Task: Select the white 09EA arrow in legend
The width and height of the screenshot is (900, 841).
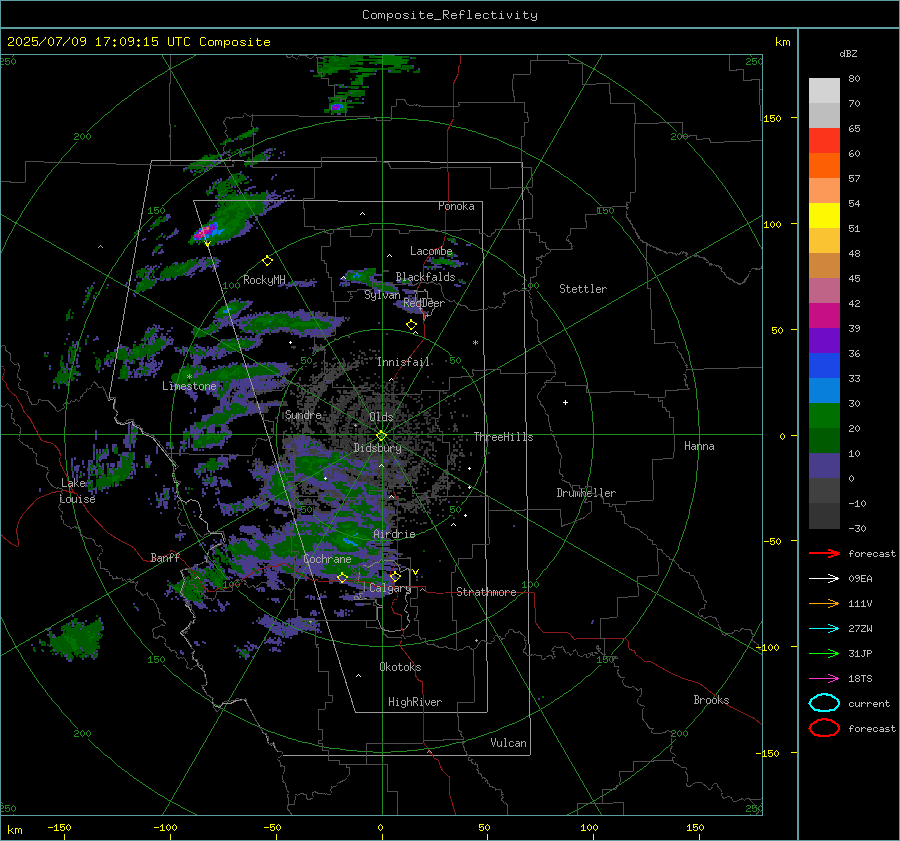Action: [x=824, y=579]
